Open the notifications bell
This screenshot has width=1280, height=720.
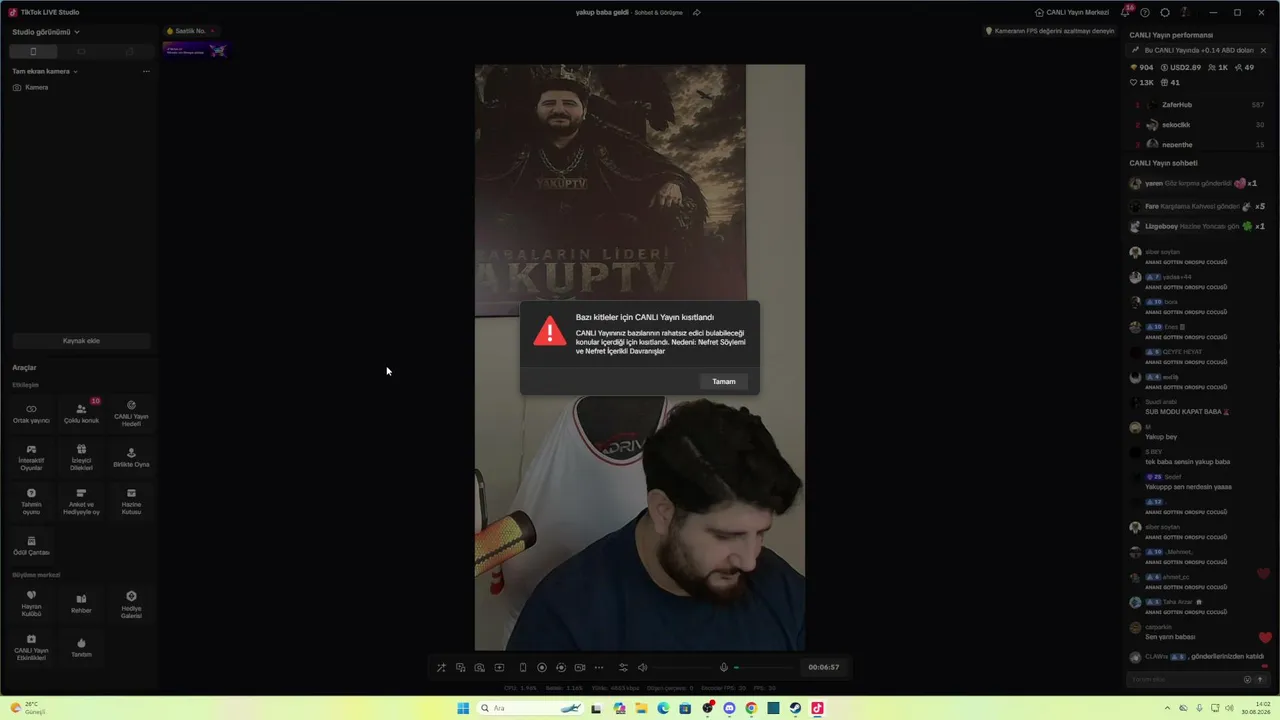(1125, 12)
